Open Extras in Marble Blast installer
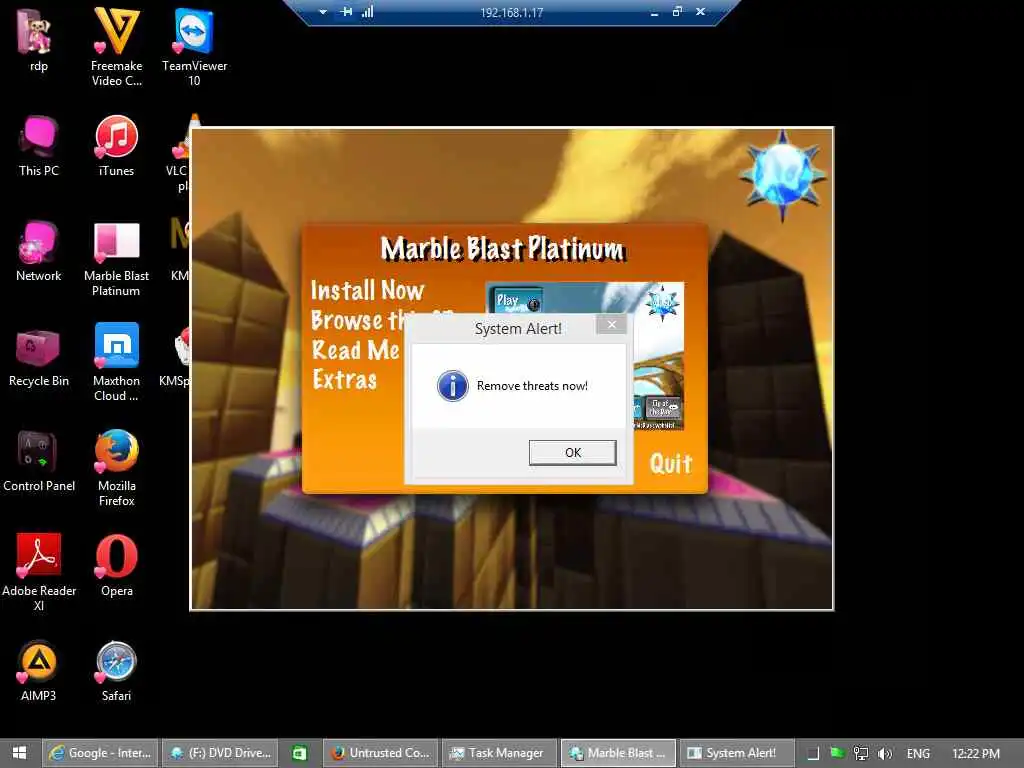The image size is (1024, 768). [x=344, y=379]
